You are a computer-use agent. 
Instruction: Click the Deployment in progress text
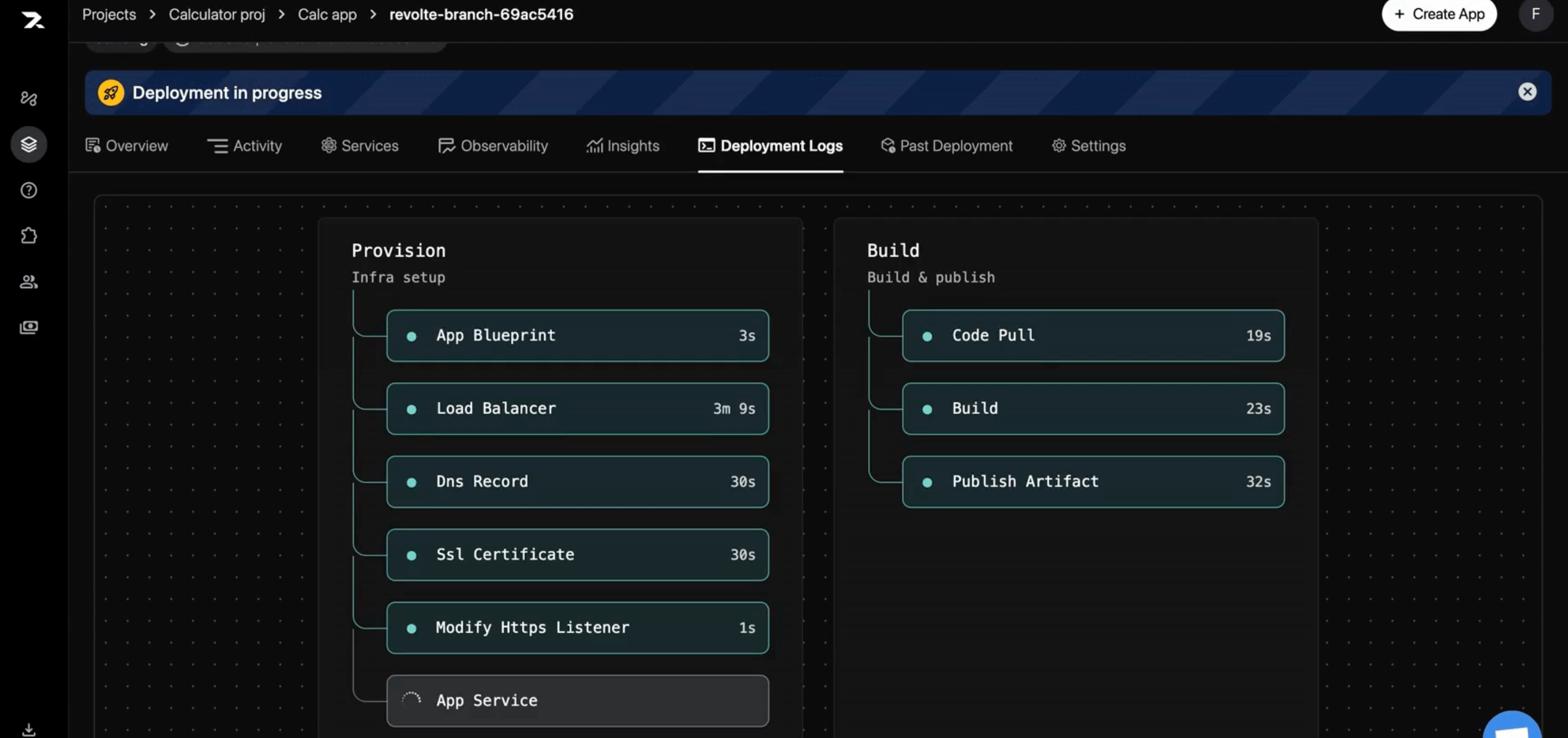[x=227, y=93]
